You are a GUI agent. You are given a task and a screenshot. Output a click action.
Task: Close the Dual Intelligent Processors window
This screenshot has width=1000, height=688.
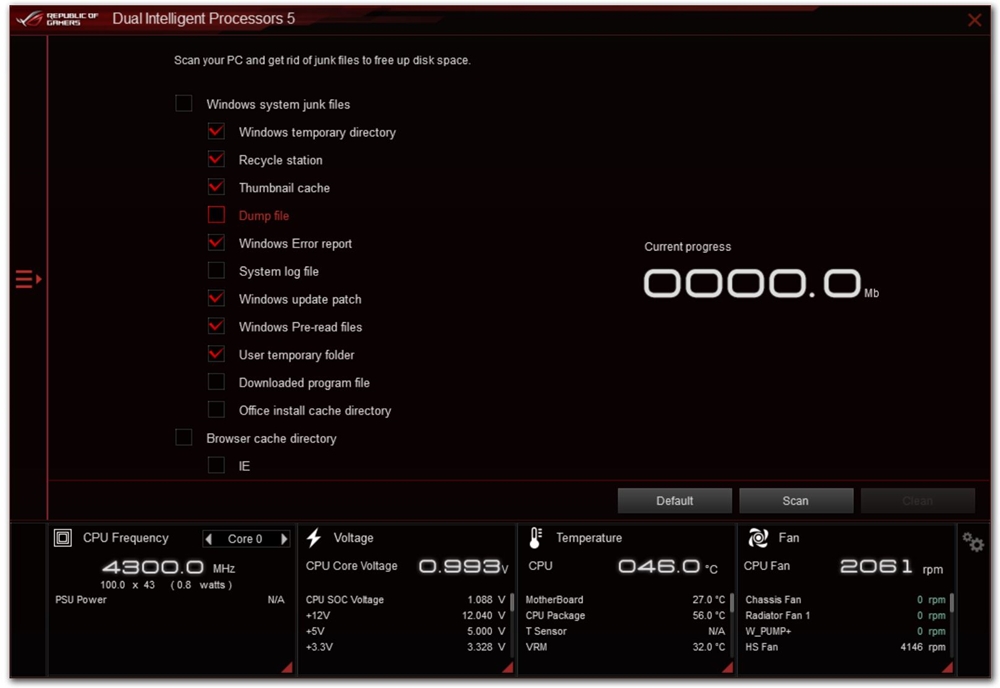coord(975,20)
